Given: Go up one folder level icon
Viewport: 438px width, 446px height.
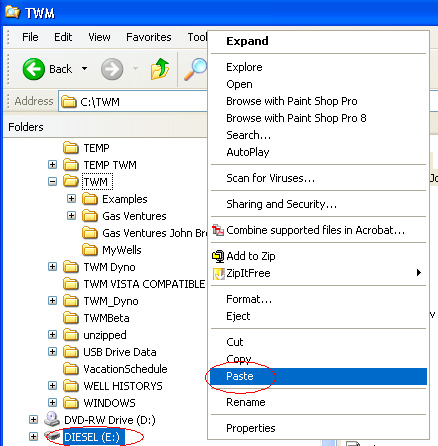Looking at the screenshot, I should [x=160, y=69].
